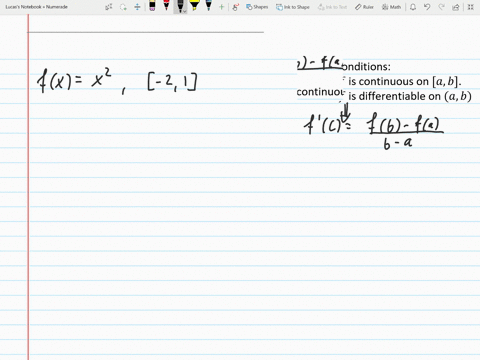This screenshot has width=480, height=360.
Task: Open the Shapes menu
Action: (257, 7)
